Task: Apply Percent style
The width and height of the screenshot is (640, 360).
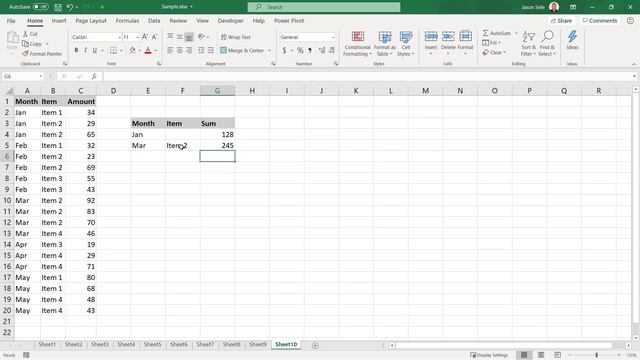Action: click(300, 50)
